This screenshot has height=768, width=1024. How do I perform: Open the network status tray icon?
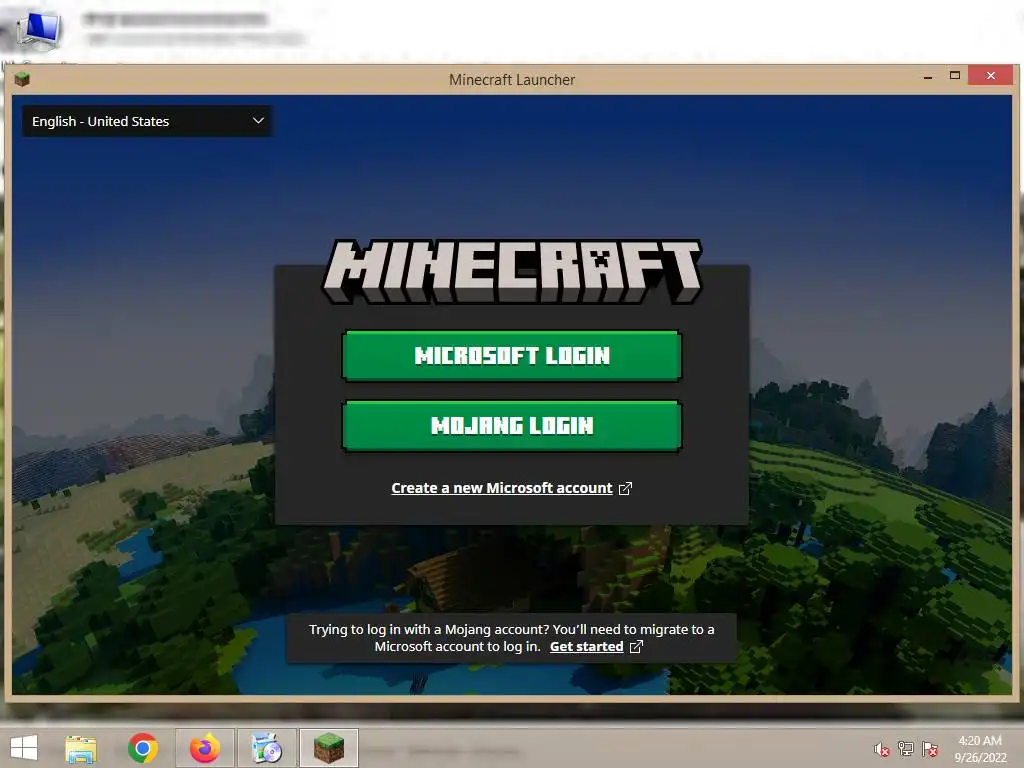[906, 749]
